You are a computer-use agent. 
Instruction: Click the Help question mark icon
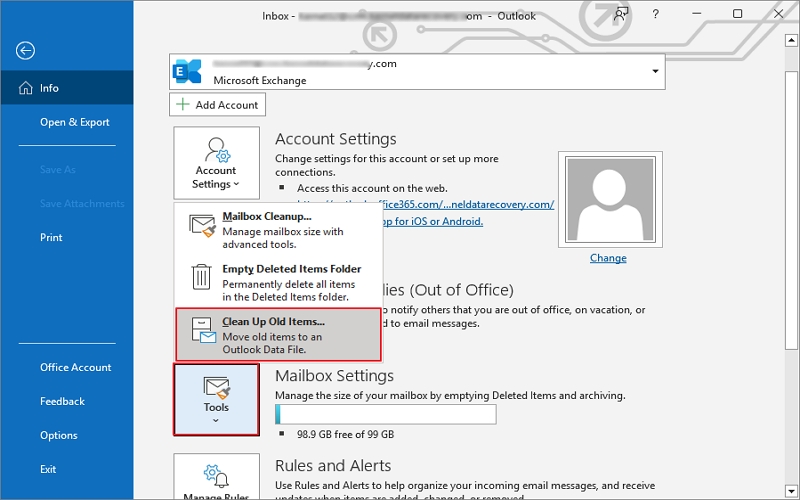click(656, 14)
